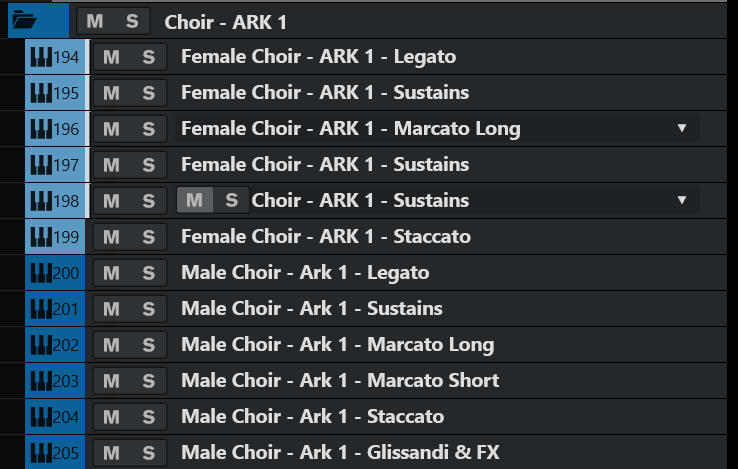Open dropdown arrow on Sustains track 198
Image resolution: width=738 pixels, height=469 pixels.
[682, 200]
